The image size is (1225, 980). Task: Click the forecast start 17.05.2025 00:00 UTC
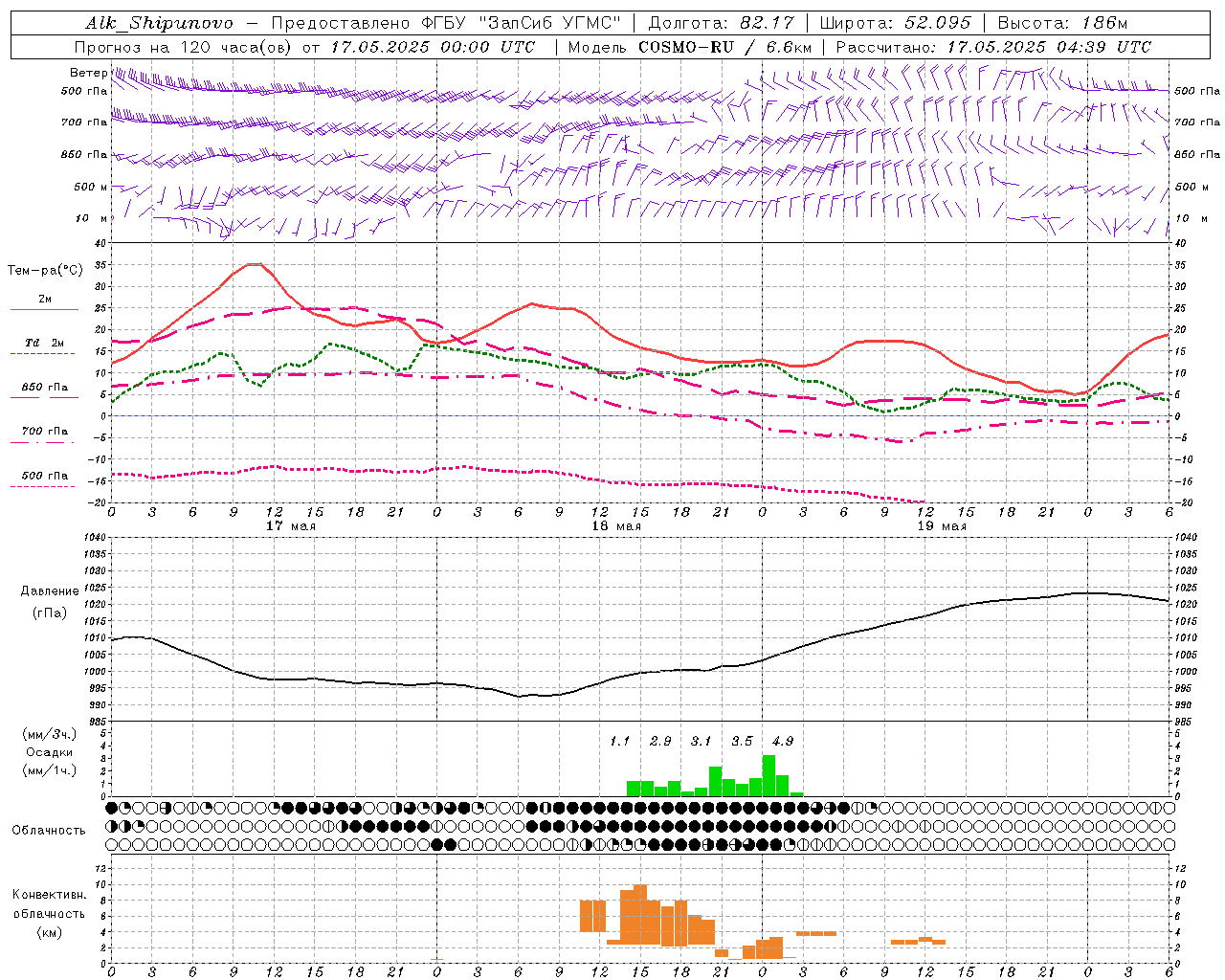pos(433,47)
